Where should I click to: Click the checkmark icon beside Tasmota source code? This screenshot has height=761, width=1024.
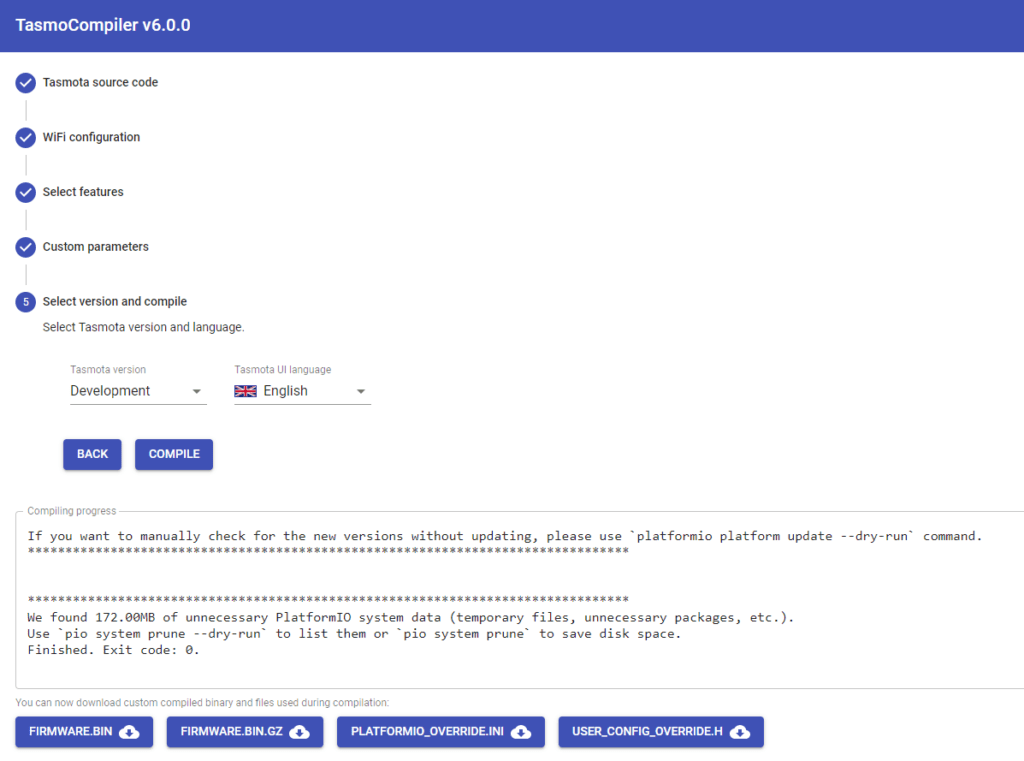point(25,82)
